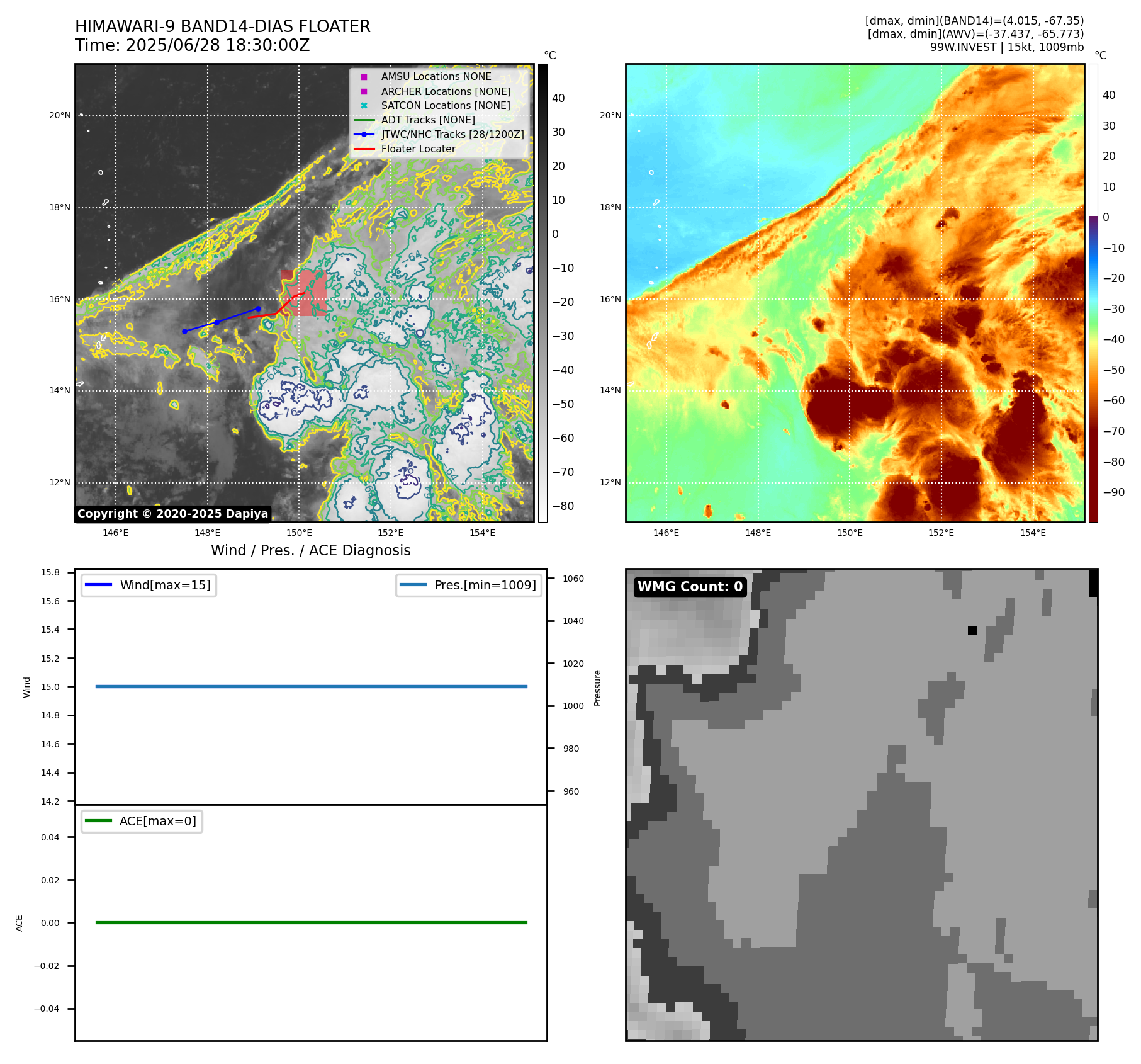Select the red shaded floater box on grayscale map

pyautogui.click(x=304, y=293)
